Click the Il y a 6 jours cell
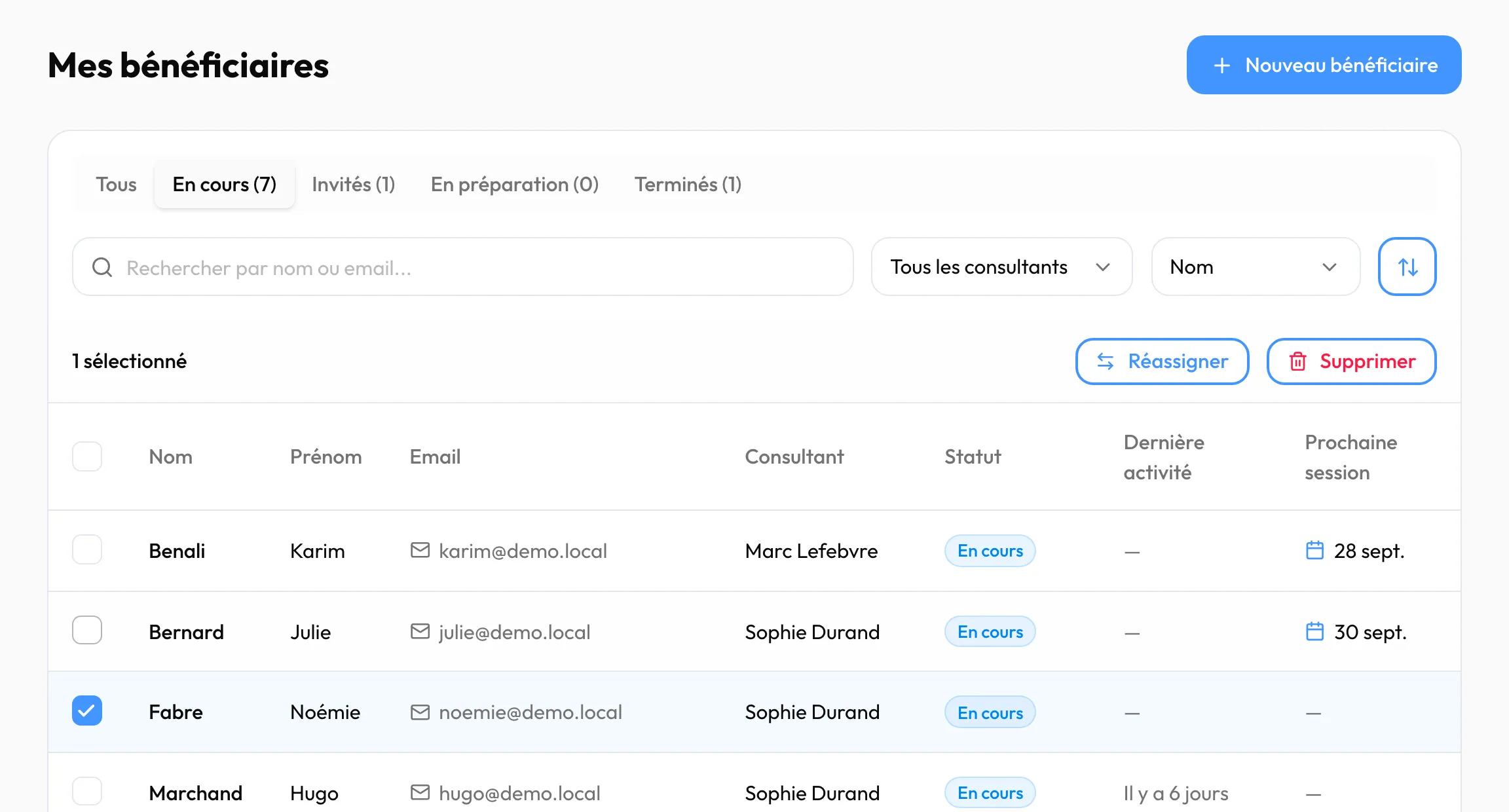Viewport: 1509px width, 812px height. (1176, 793)
